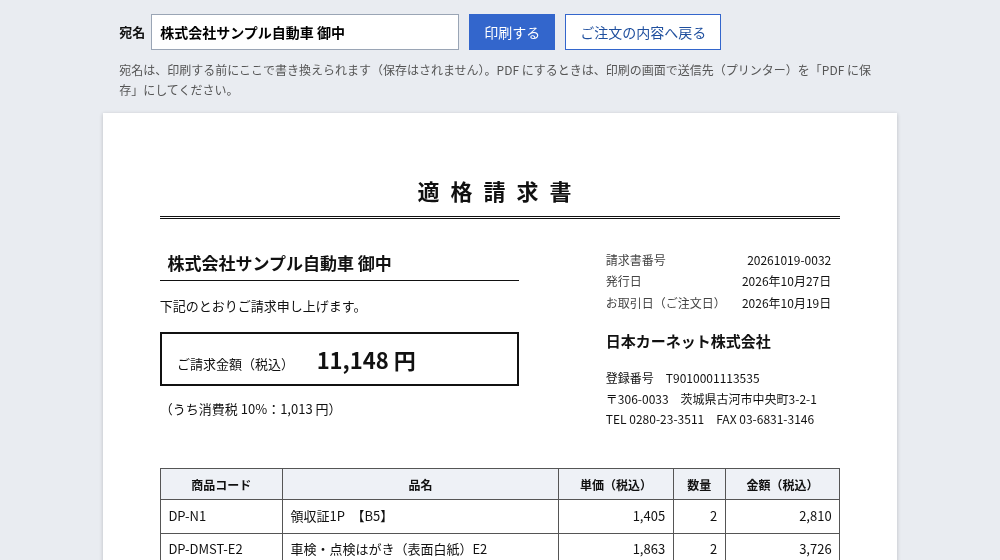Click the quantity cell in the DP-N1 row
1000x560 pixels.
699,516
